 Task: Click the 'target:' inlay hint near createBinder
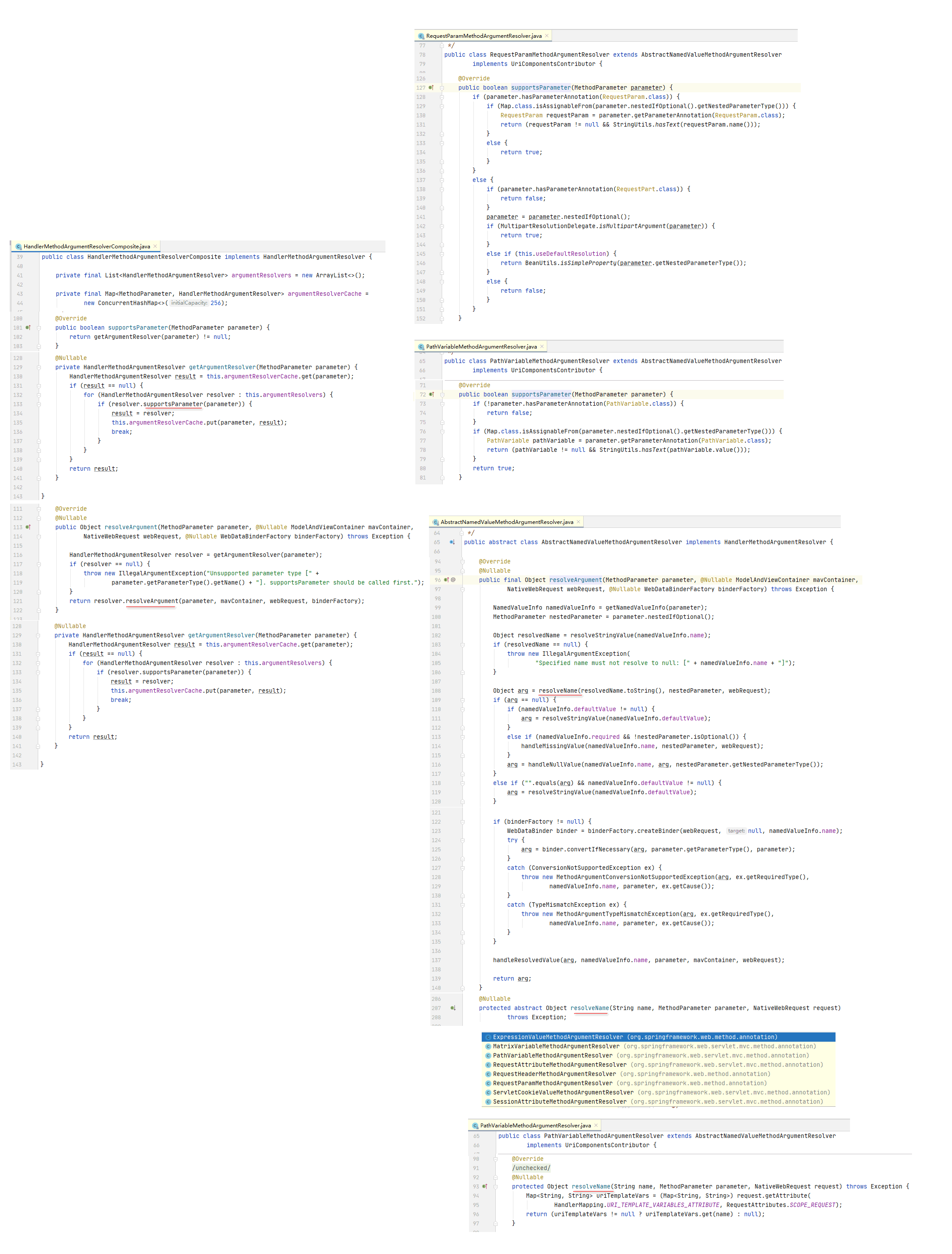click(x=736, y=831)
